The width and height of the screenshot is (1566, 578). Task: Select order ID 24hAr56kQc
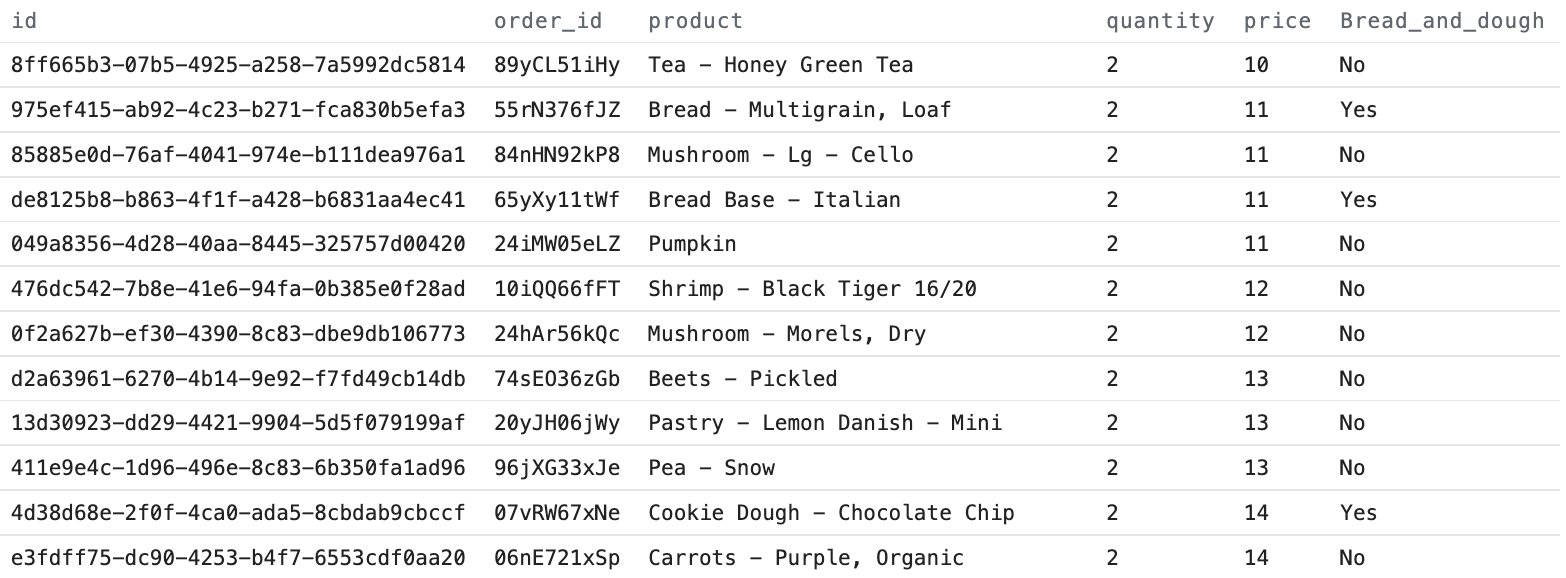point(557,334)
